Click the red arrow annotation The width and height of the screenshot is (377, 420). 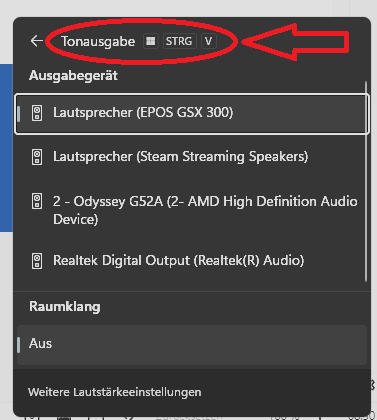pyautogui.click(x=295, y=42)
